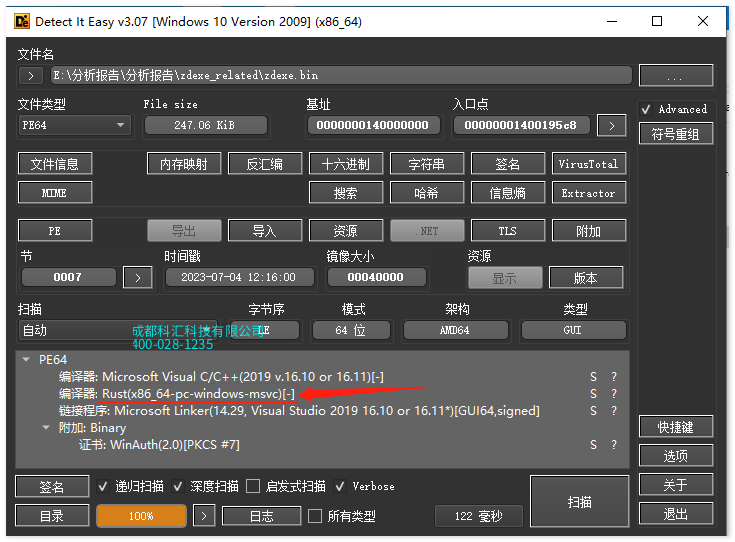The width and height of the screenshot is (735, 542).
Task: Open the 信息熵 entropy view
Action: [508, 193]
